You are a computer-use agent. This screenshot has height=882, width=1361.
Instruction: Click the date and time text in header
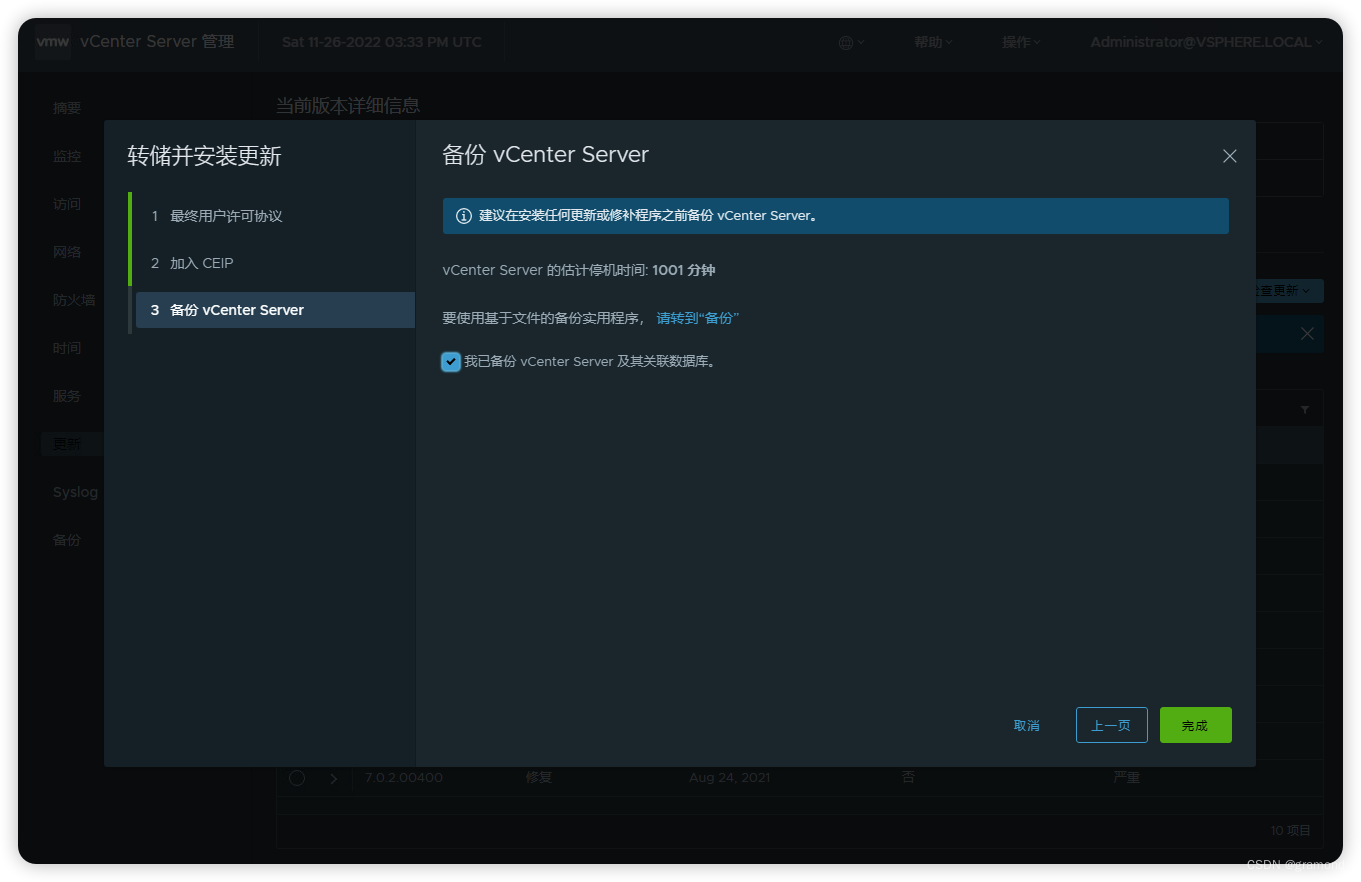(382, 42)
